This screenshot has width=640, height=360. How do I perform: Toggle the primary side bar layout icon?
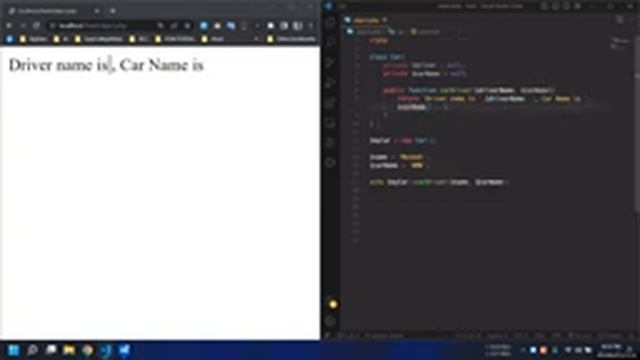coord(544,6)
